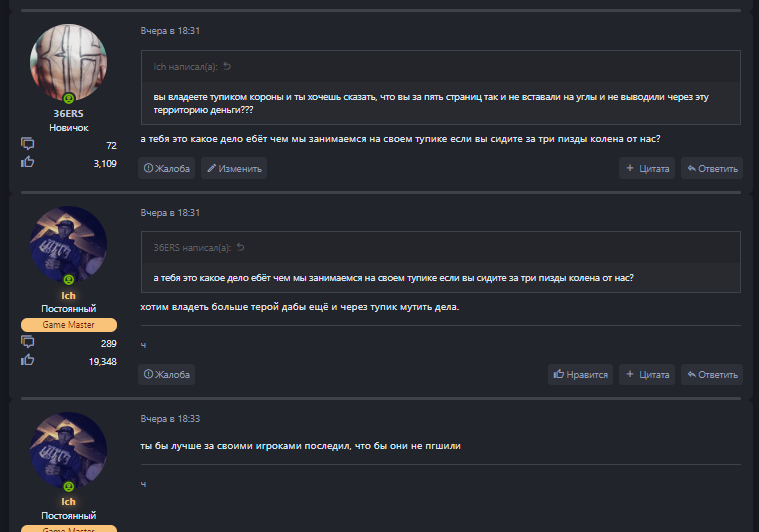This screenshot has width=759, height=532.
Task: Like Ich's post with Нравится
Action: [x=580, y=374]
